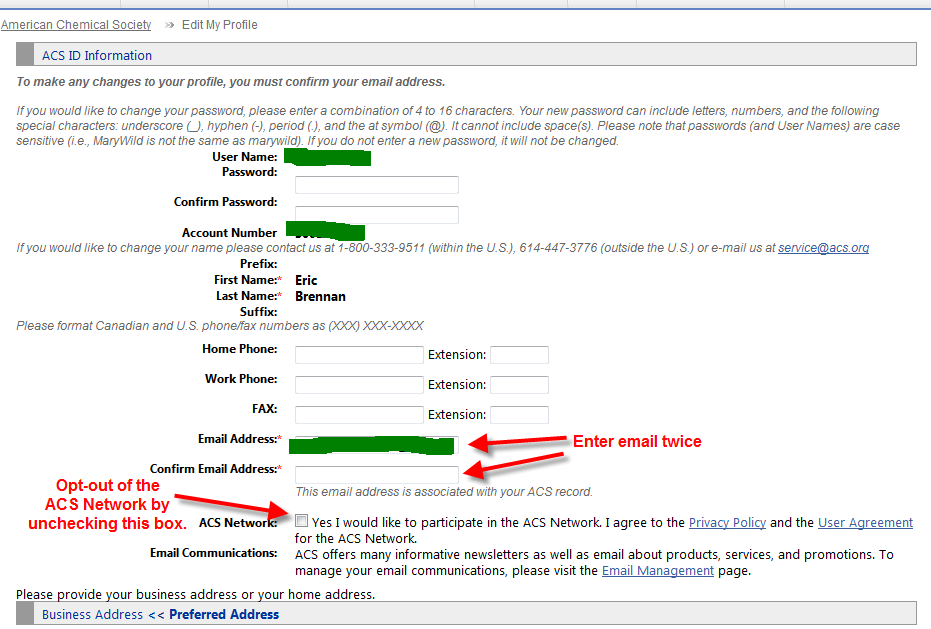Viewport: 931px width, 629px height.
Task: Click the Confirm Email Address field
Action: pyautogui.click(x=377, y=475)
